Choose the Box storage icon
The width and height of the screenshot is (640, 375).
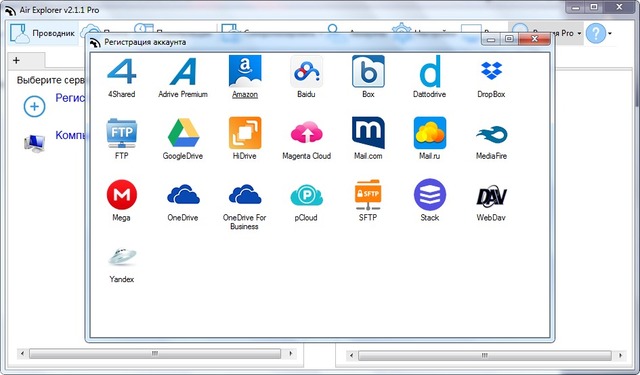coord(368,71)
